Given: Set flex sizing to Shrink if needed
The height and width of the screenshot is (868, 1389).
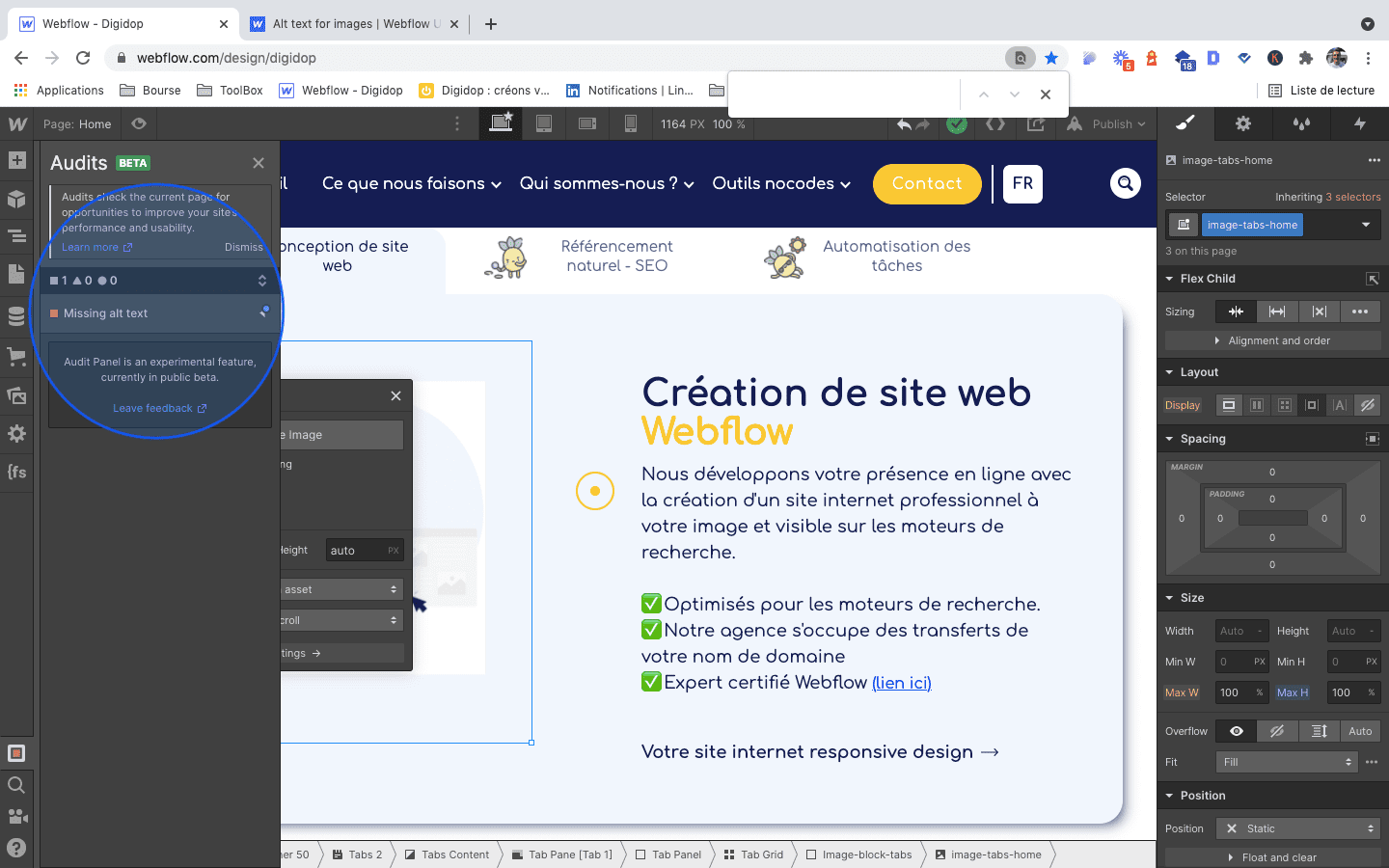Looking at the screenshot, I should (x=1236, y=312).
